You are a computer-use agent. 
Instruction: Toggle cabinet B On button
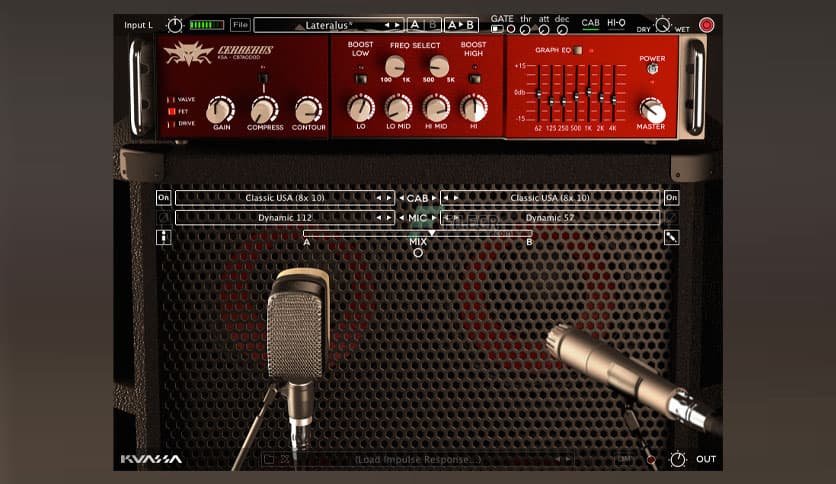[671, 198]
